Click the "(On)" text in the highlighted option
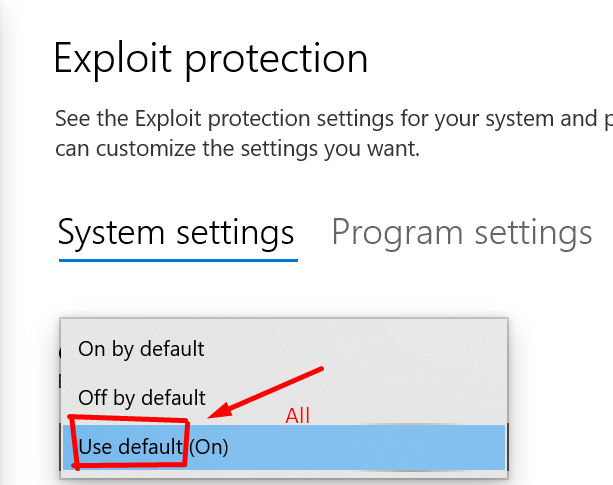Image resolution: width=613 pixels, height=485 pixels. (209, 447)
